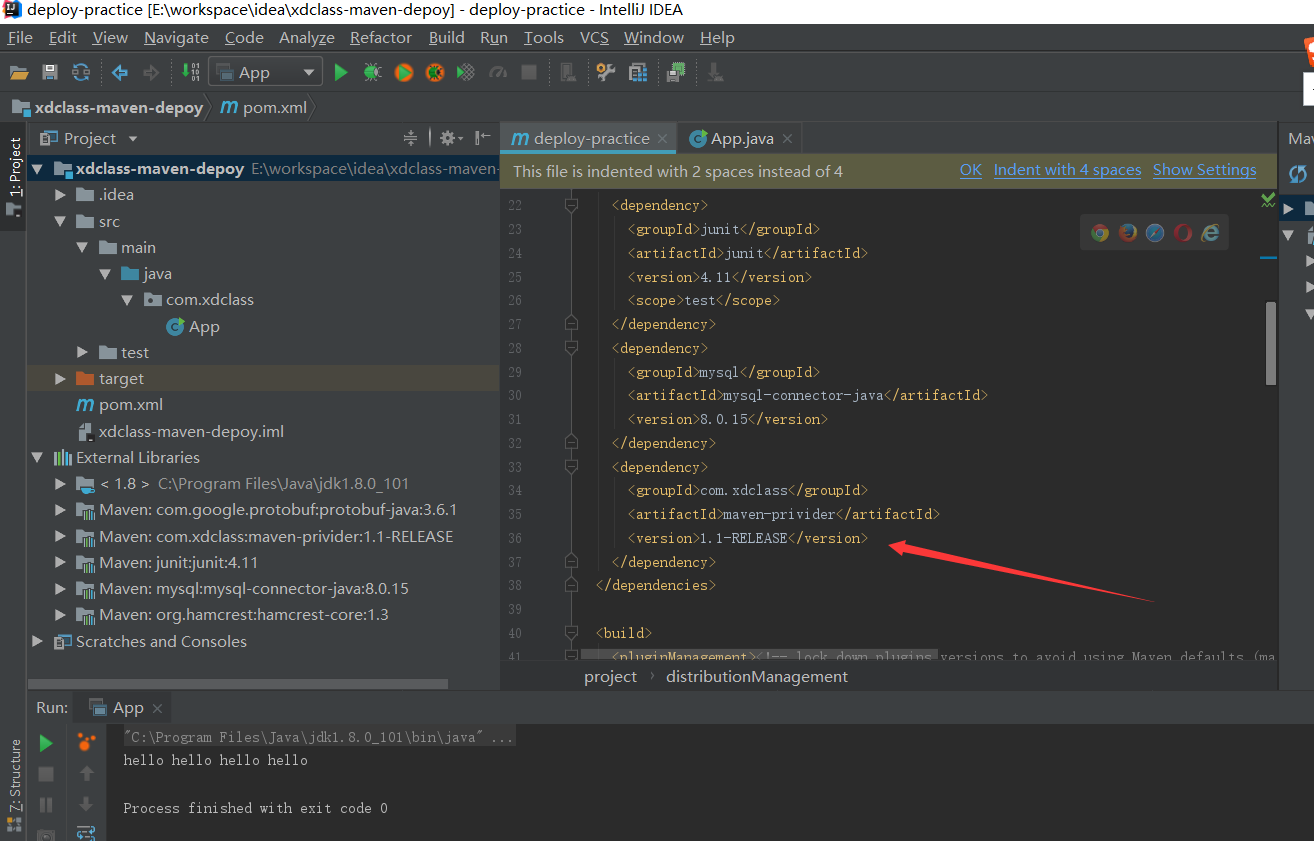The height and width of the screenshot is (841, 1314).
Task: Open the VCS menu
Action: pyautogui.click(x=594, y=37)
